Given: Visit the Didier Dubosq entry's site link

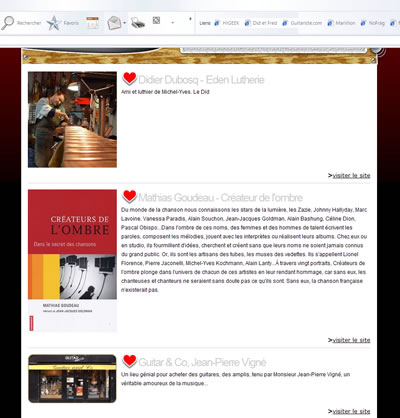Looking at the screenshot, I should point(351,175).
